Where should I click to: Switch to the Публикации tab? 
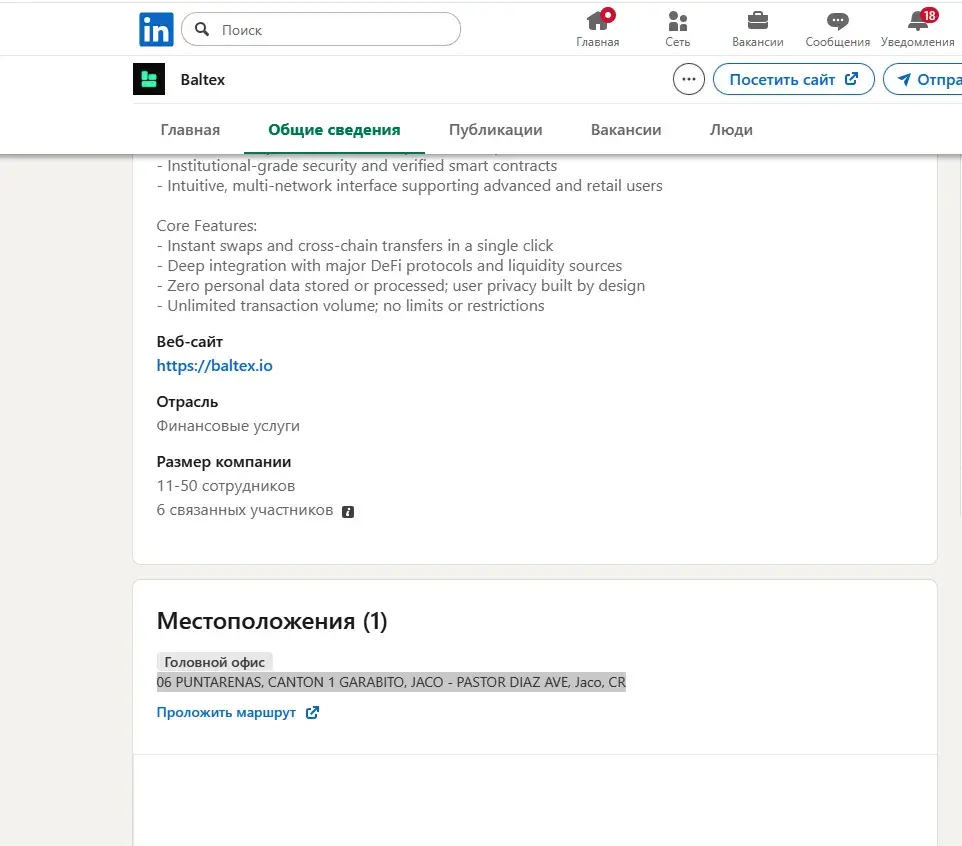496,130
